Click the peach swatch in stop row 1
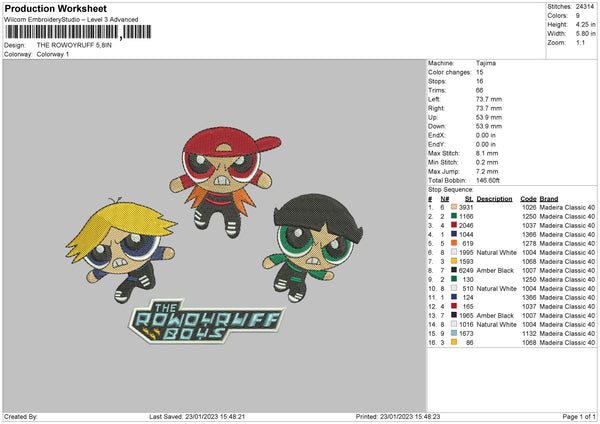The image size is (600, 424). [454, 207]
